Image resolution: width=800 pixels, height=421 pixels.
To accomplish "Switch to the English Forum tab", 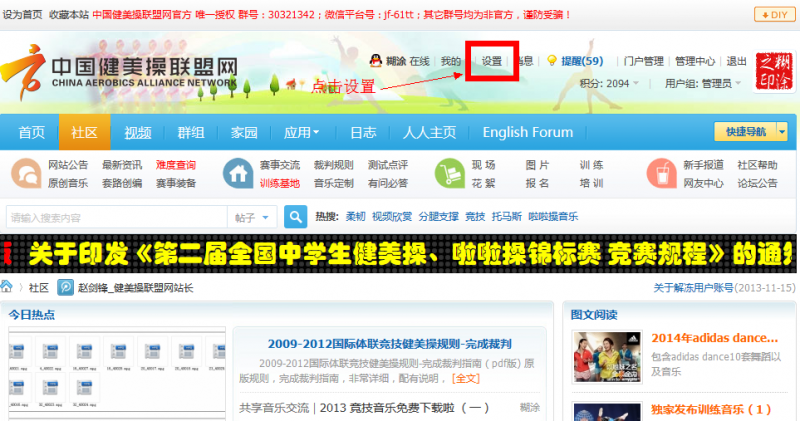I will (x=527, y=132).
